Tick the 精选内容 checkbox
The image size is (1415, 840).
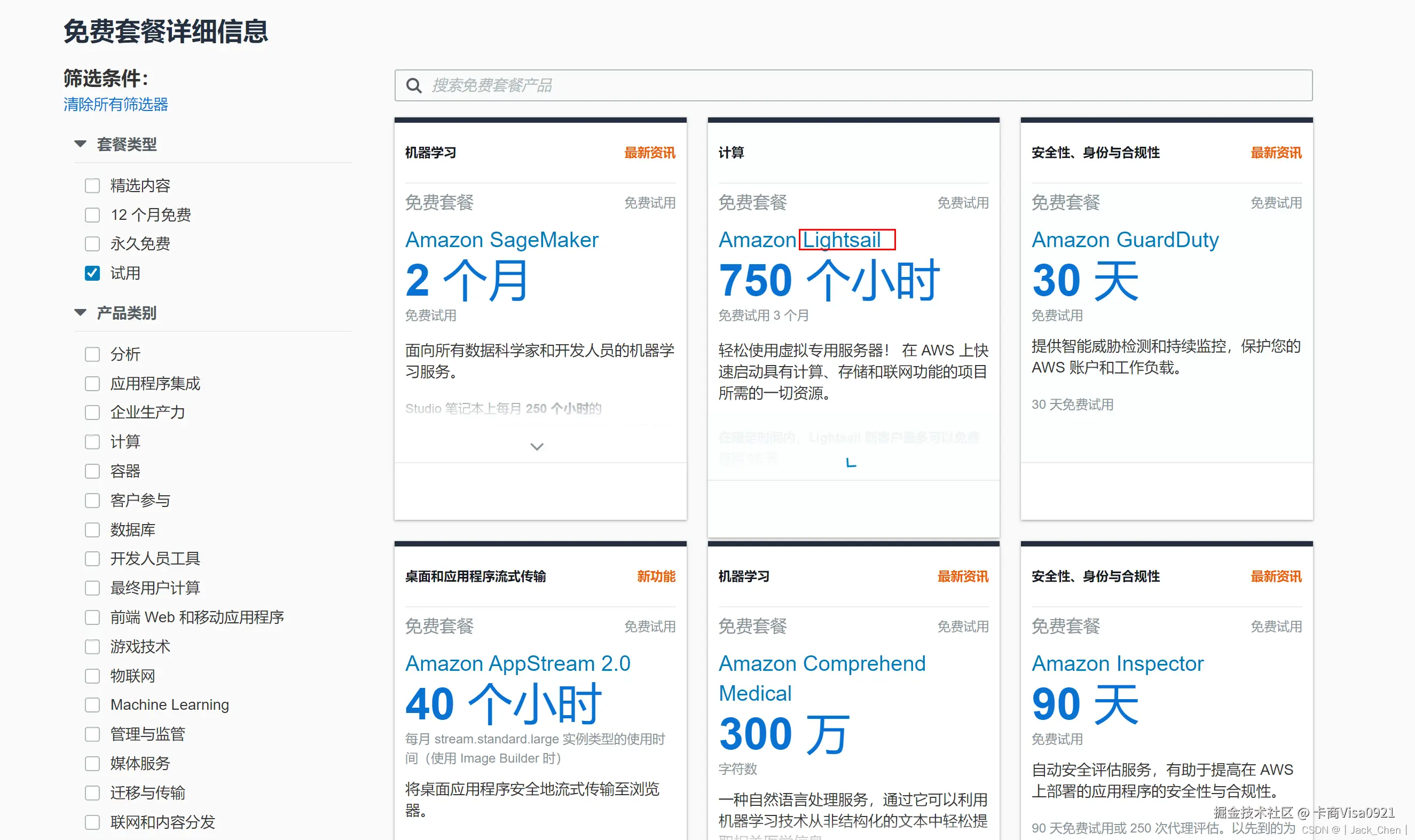coord(92,186)
